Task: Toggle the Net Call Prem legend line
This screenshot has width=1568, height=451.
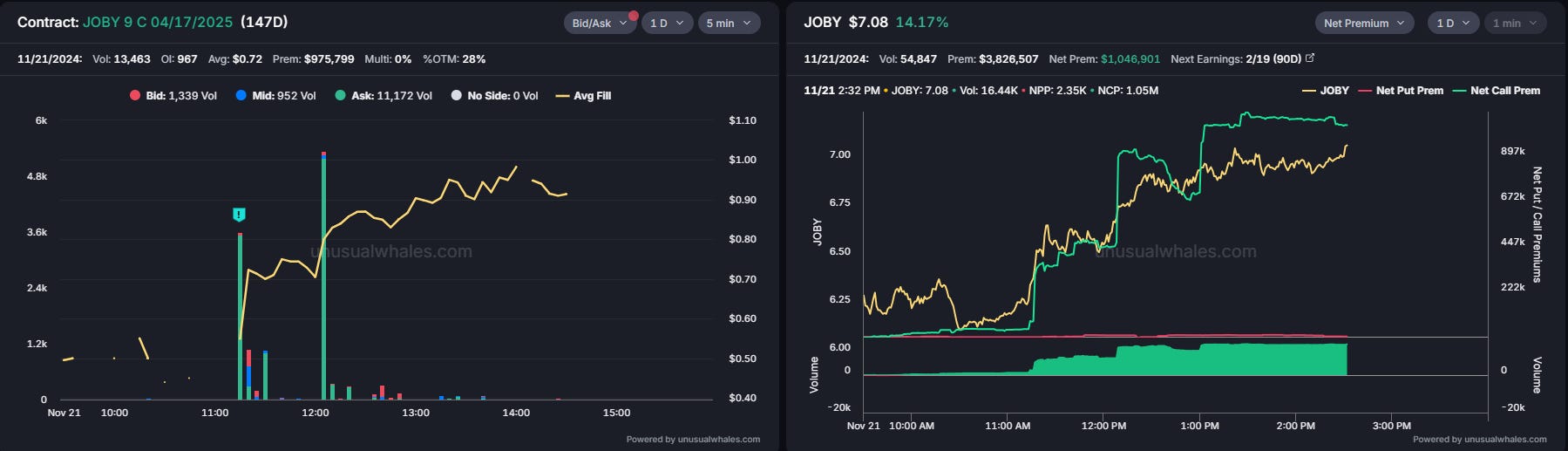Action: (1497, 91)
